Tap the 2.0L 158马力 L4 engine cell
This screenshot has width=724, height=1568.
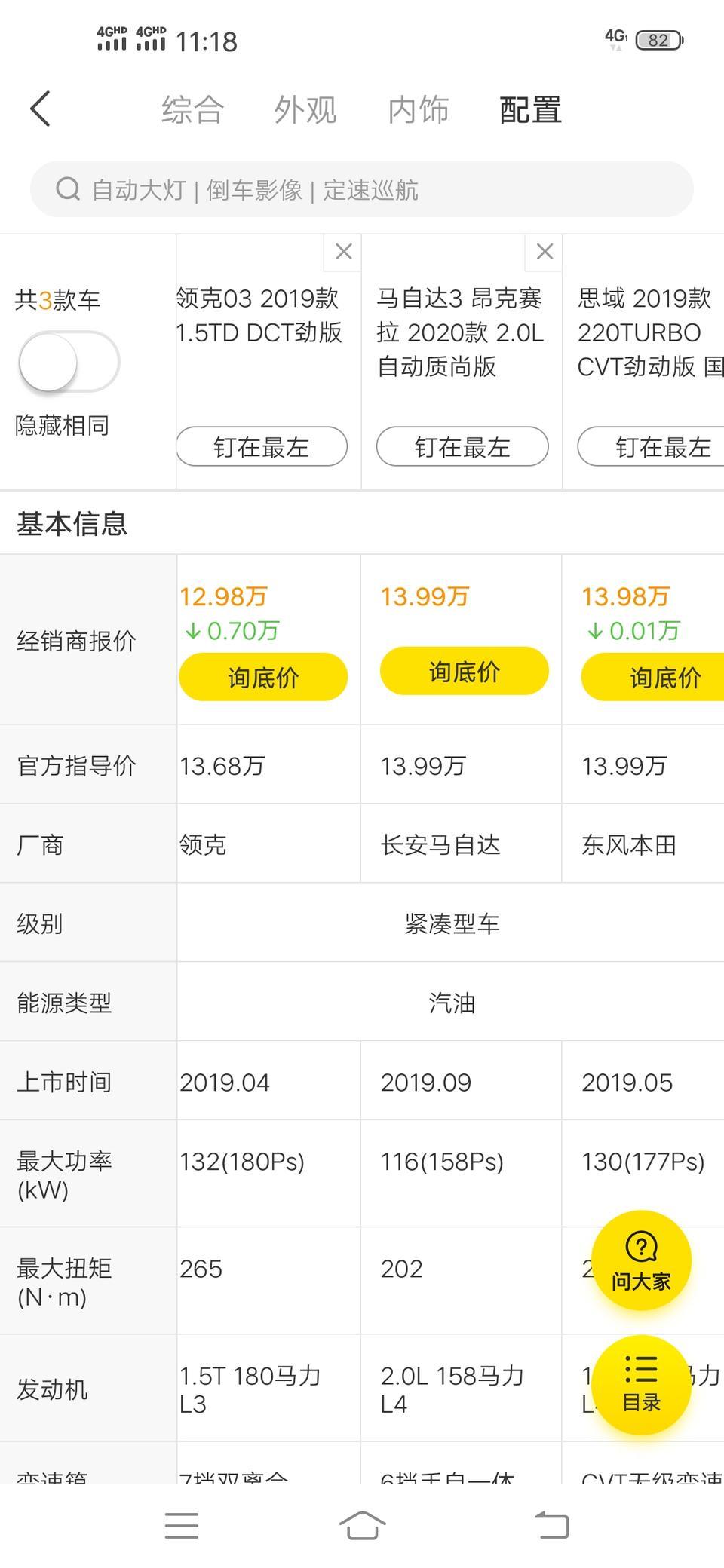pos(462,1389)
